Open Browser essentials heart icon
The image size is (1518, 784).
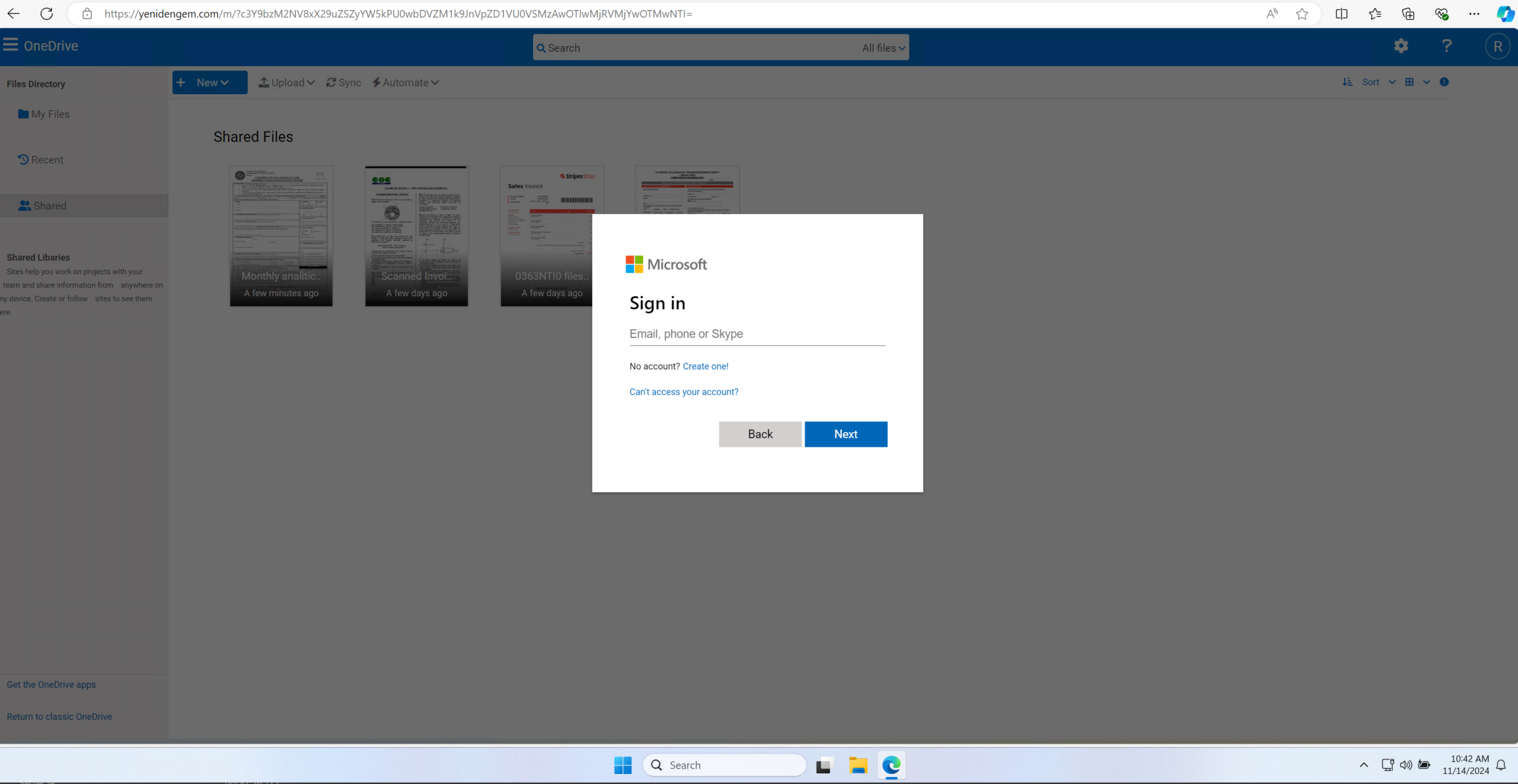click(1441, 14)
